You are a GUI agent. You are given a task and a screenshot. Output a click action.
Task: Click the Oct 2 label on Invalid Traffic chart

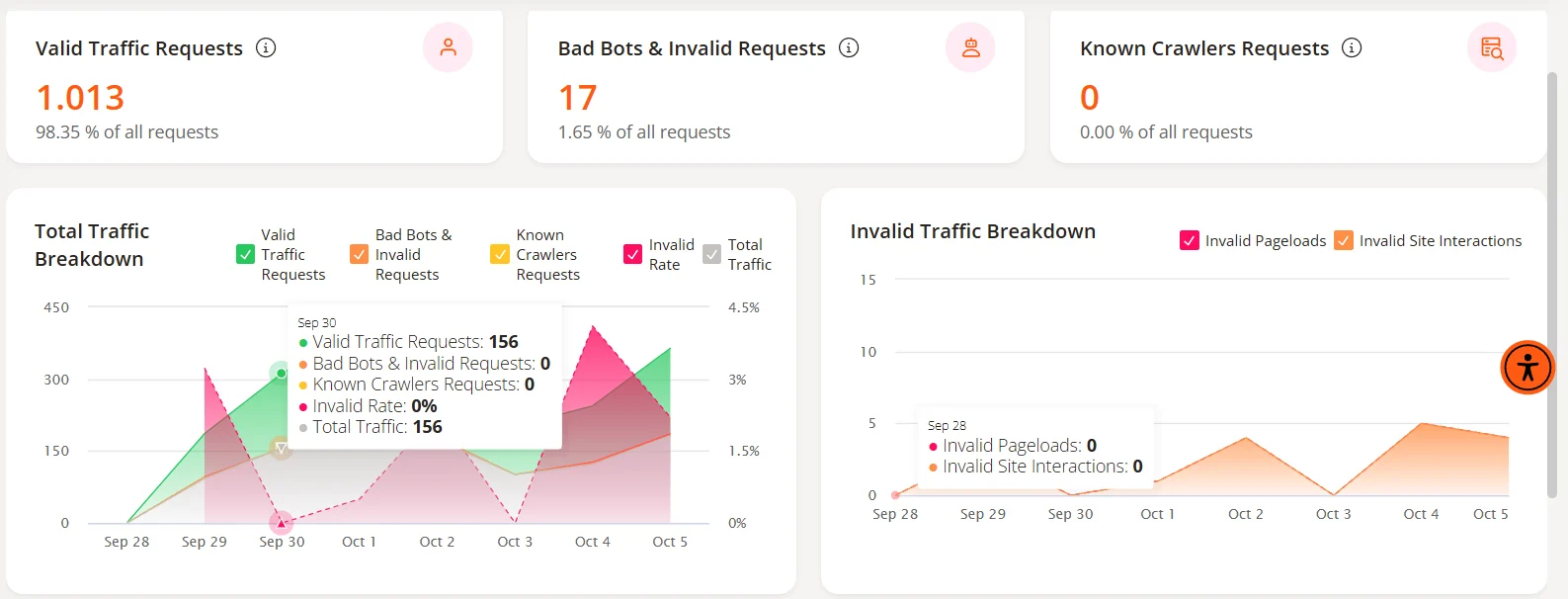click(1246, 514)
